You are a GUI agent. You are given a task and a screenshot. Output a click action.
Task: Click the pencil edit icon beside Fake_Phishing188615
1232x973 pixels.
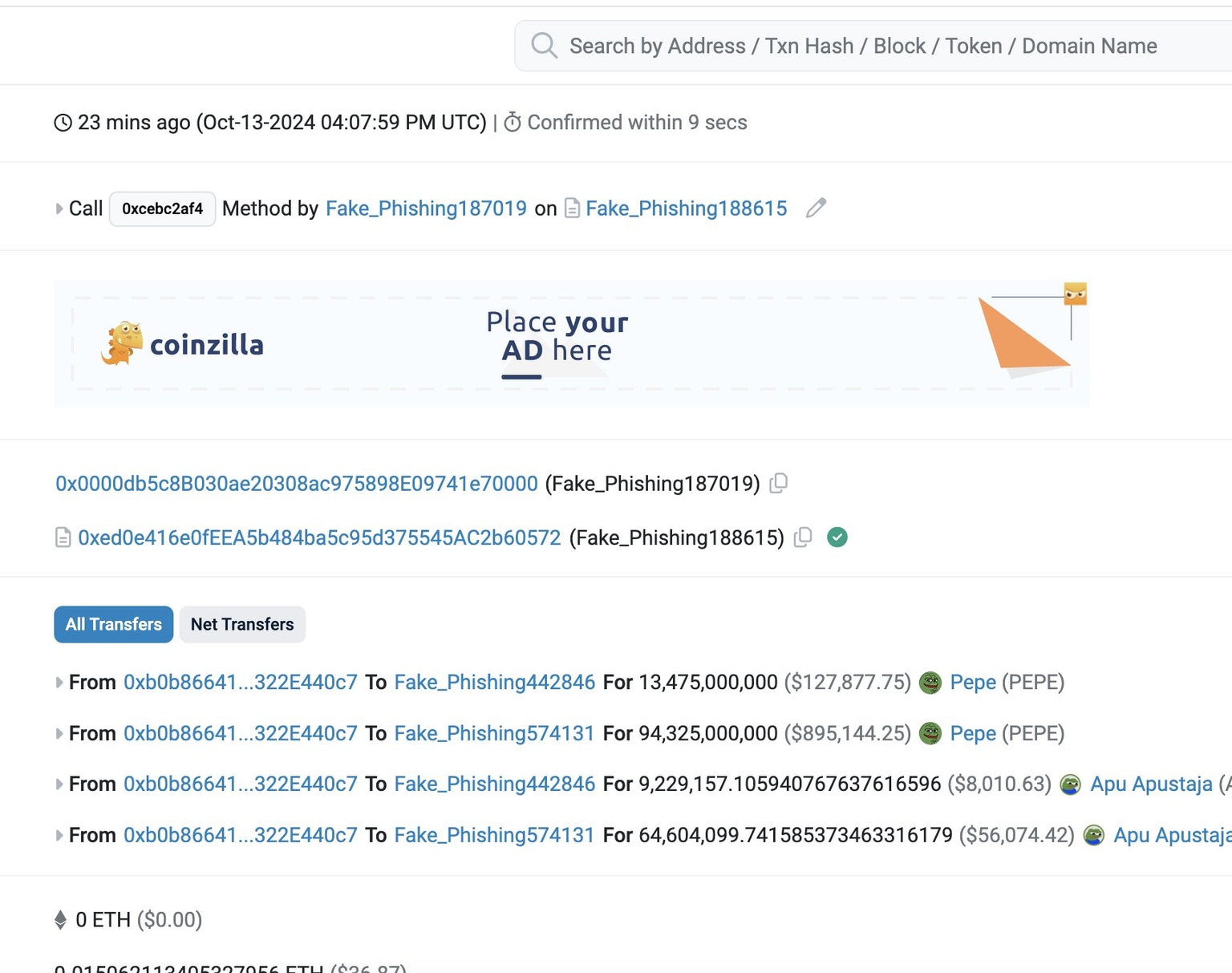[816, 209]
